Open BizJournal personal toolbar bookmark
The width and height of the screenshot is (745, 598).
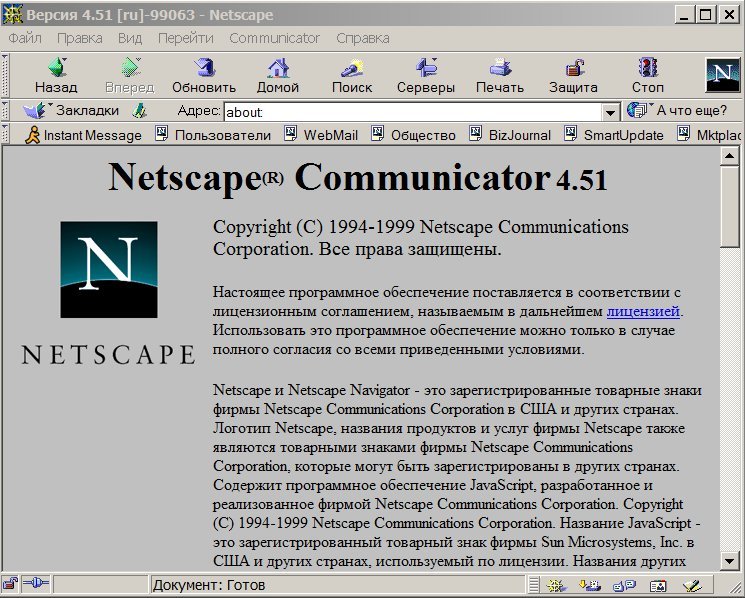510,135
